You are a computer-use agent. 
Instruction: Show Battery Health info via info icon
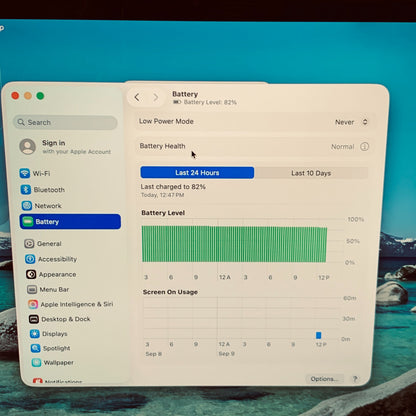(364, 147)
